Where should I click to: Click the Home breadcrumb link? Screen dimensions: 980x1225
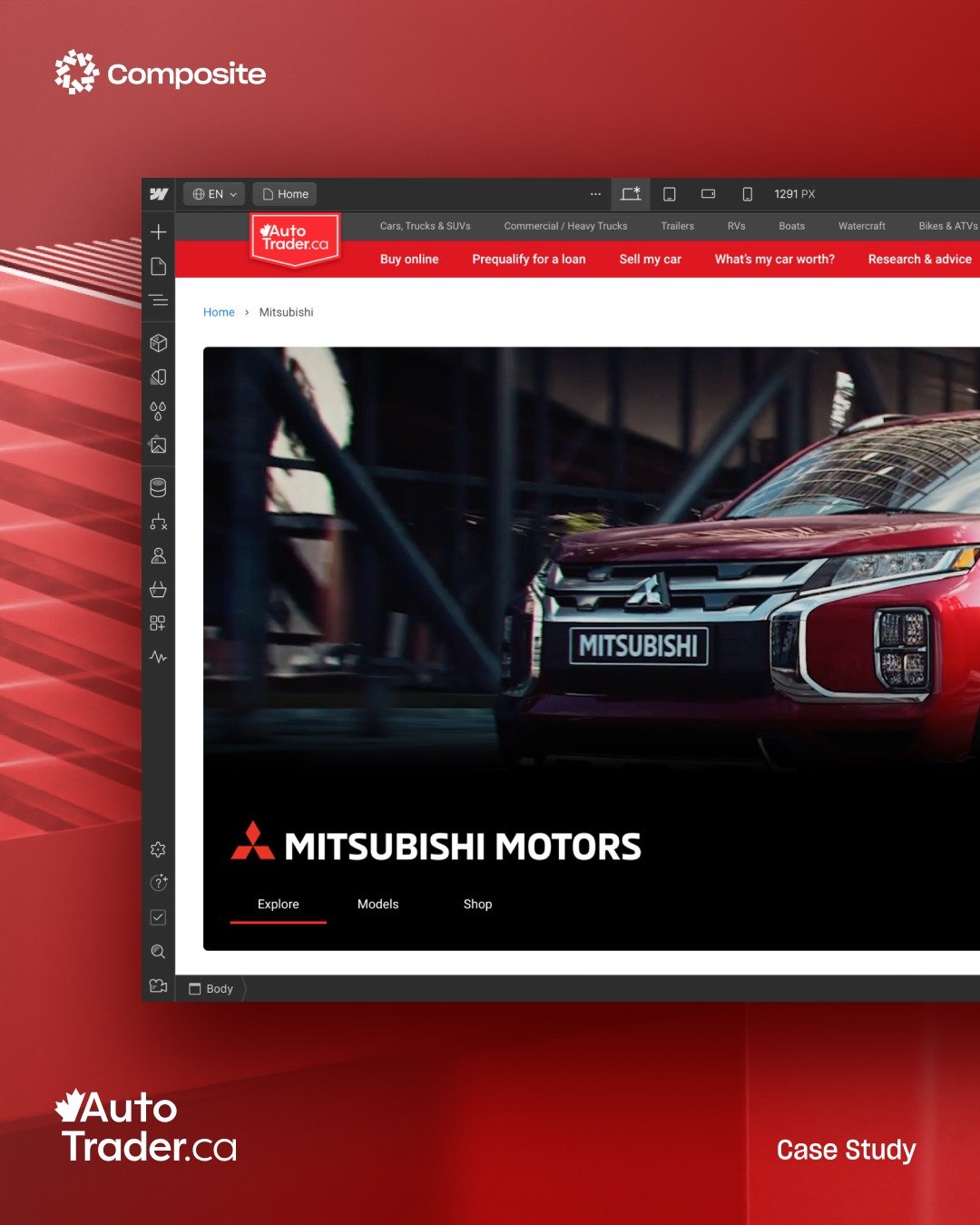219,312
